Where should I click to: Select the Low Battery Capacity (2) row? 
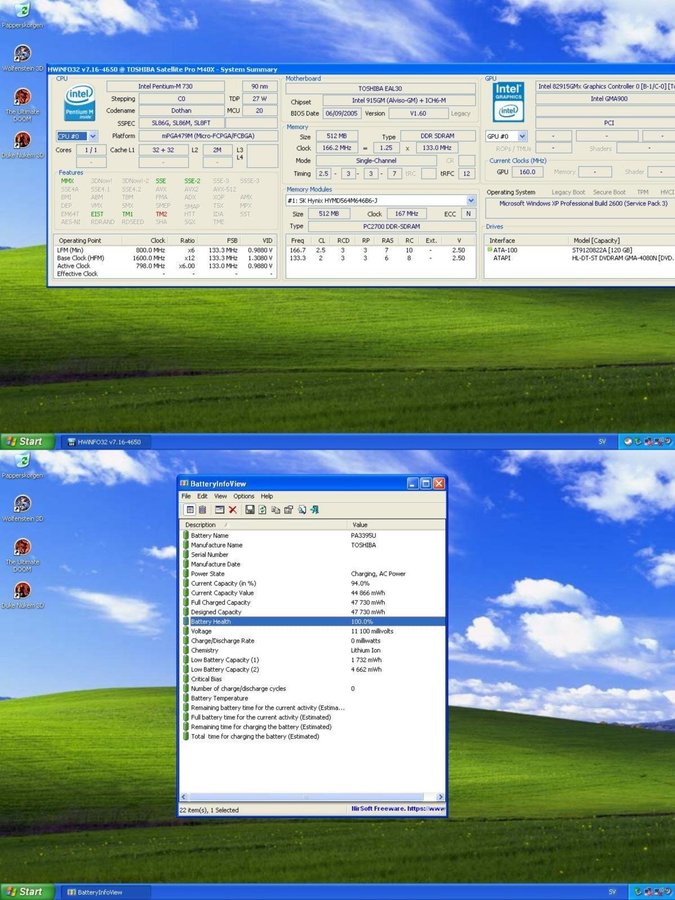[x=313, y=669]
